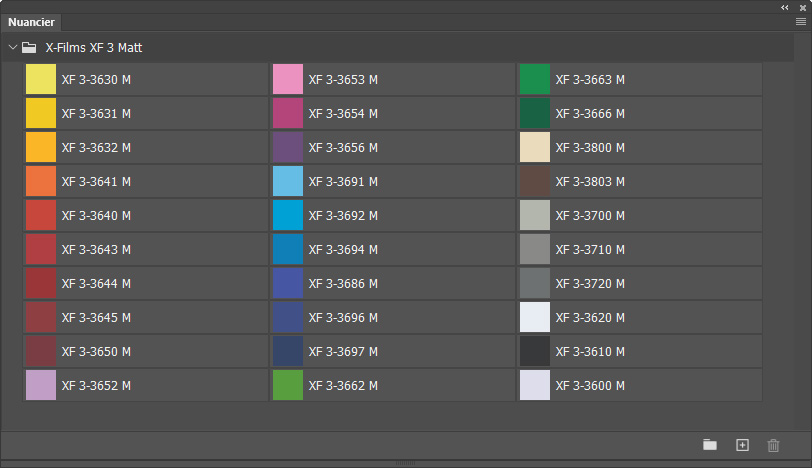Pick the XF 3-3650 M swatch
The image size is (812, 468).
tap(41, 352)
